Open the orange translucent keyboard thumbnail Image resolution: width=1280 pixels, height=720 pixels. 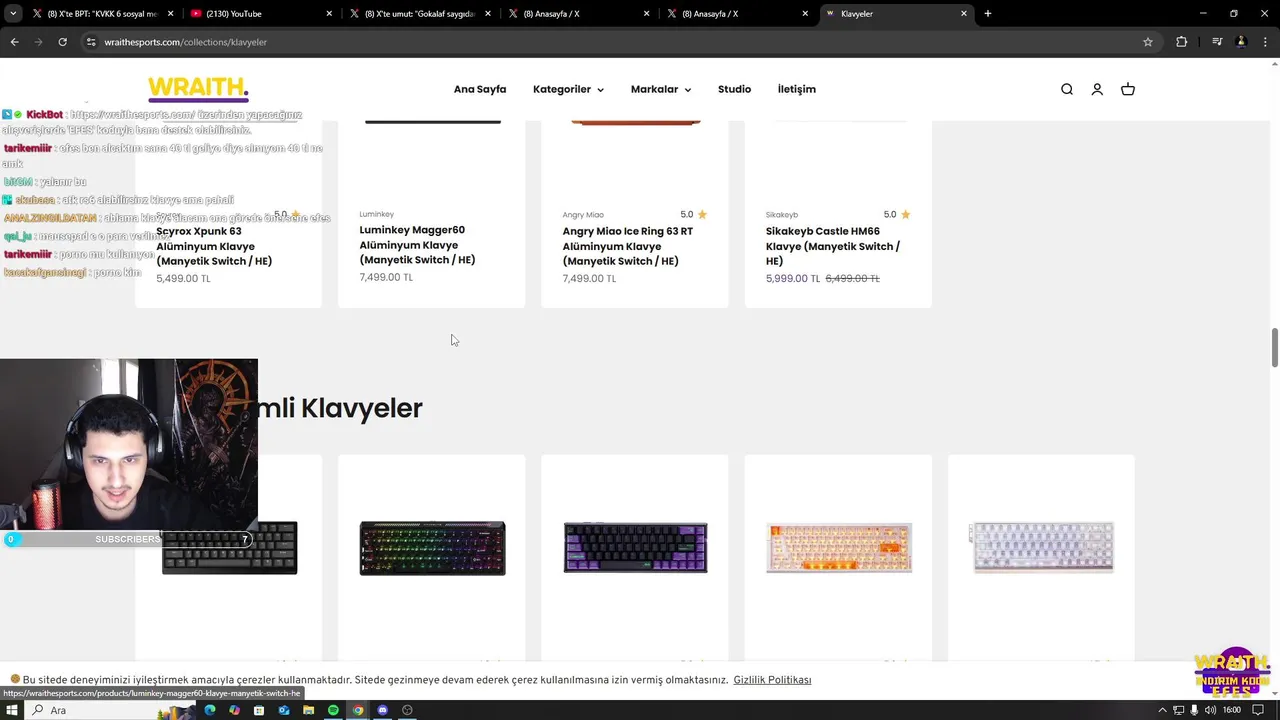(839, 547)
